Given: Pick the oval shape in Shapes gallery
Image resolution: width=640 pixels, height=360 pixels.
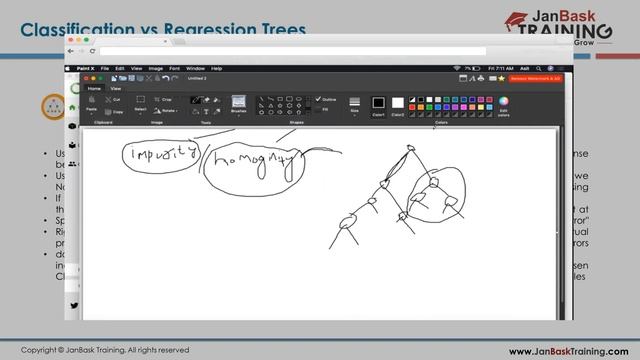Looking at the screenshot, I should (x=299, y=99).
